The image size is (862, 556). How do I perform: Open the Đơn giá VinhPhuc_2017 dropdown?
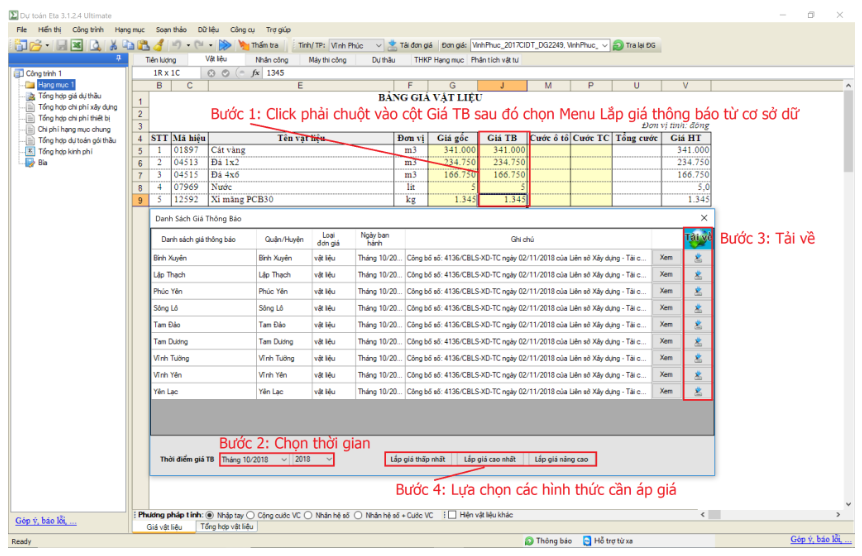(x=604, y=45)
